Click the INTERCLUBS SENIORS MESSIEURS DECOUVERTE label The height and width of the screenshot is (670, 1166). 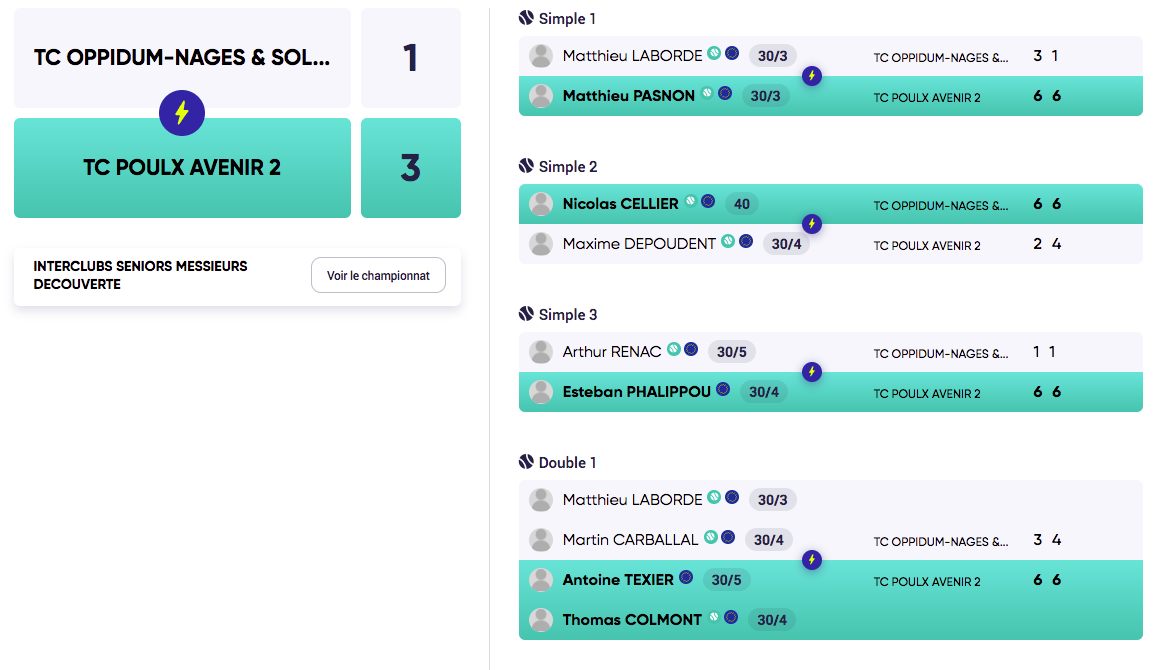click(141, 275)
